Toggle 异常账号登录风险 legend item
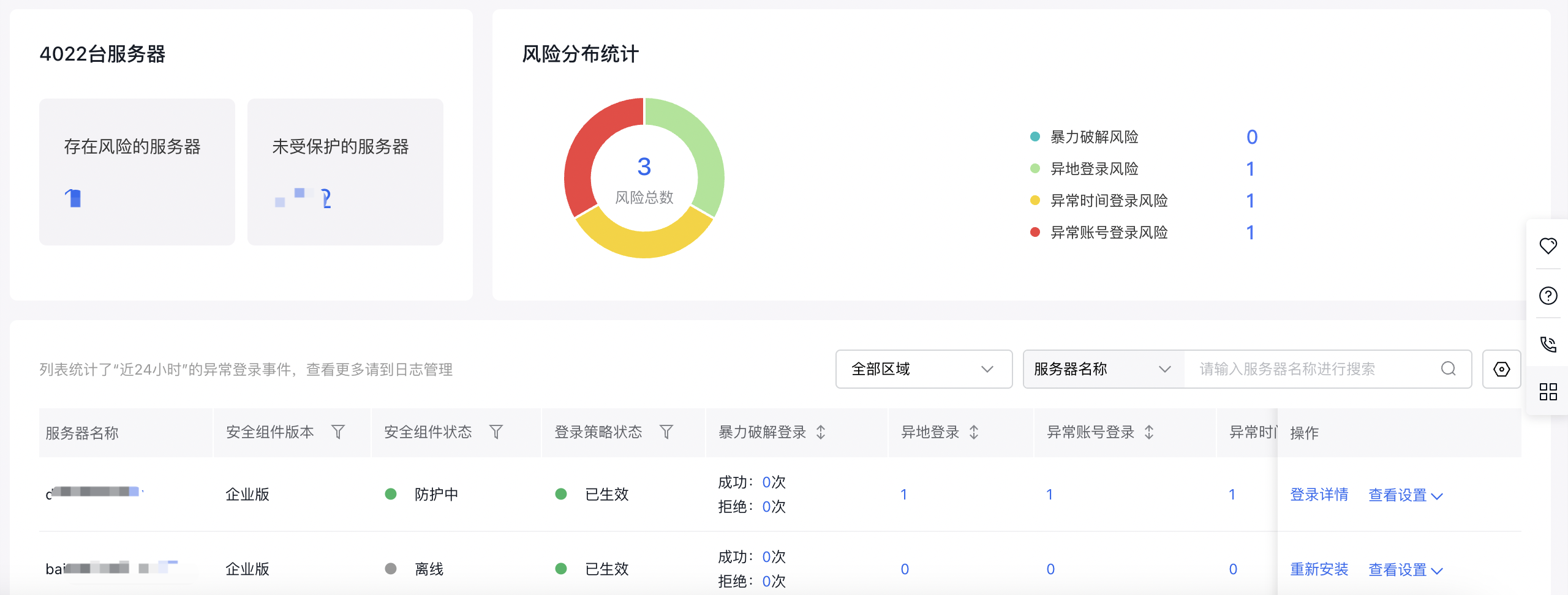Image resolution: width=1568 pixels, height=595 pixels. [x=1099, y=232]
